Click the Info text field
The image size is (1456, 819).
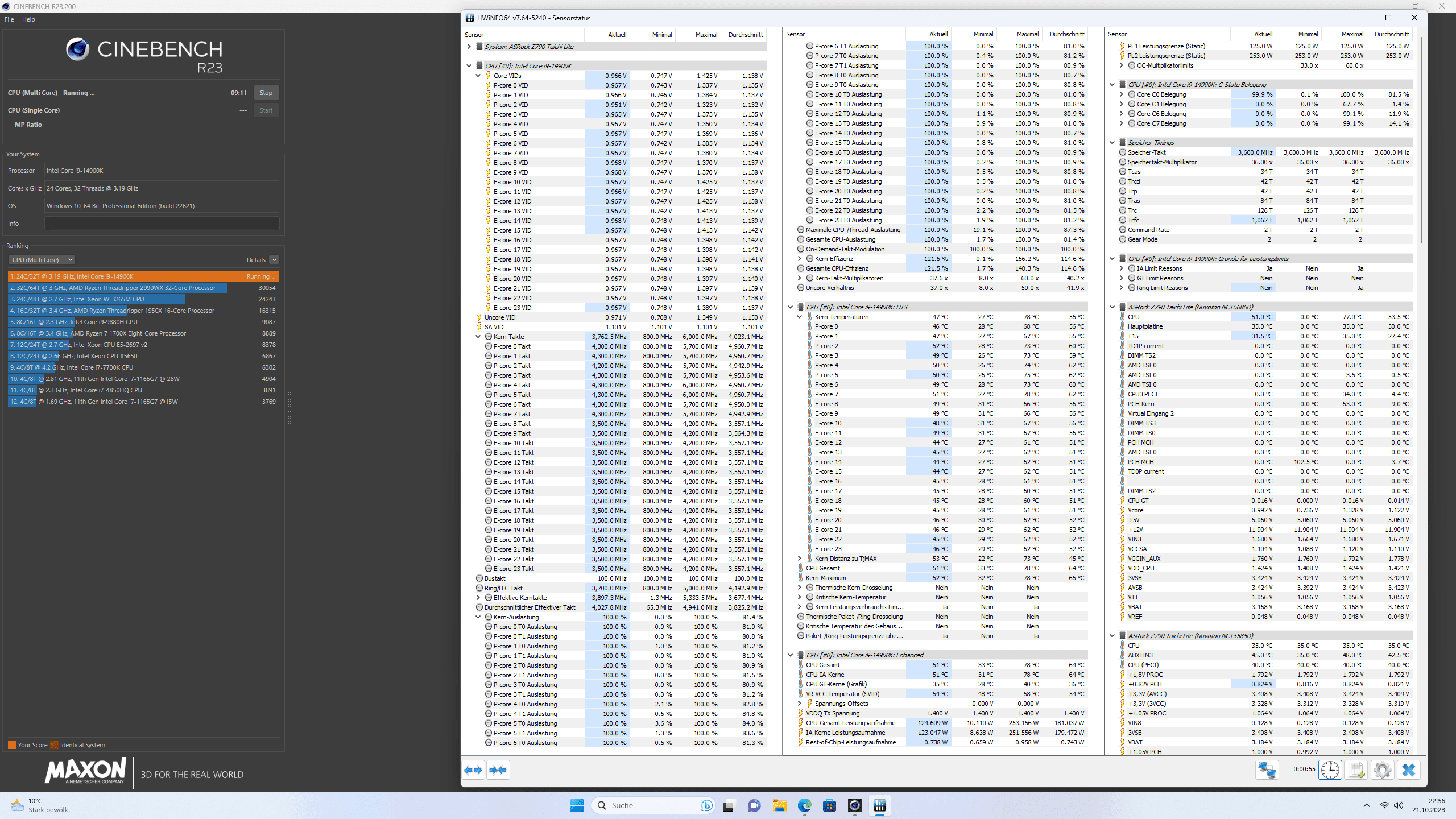pyautogui.click(x=162, y=224)
